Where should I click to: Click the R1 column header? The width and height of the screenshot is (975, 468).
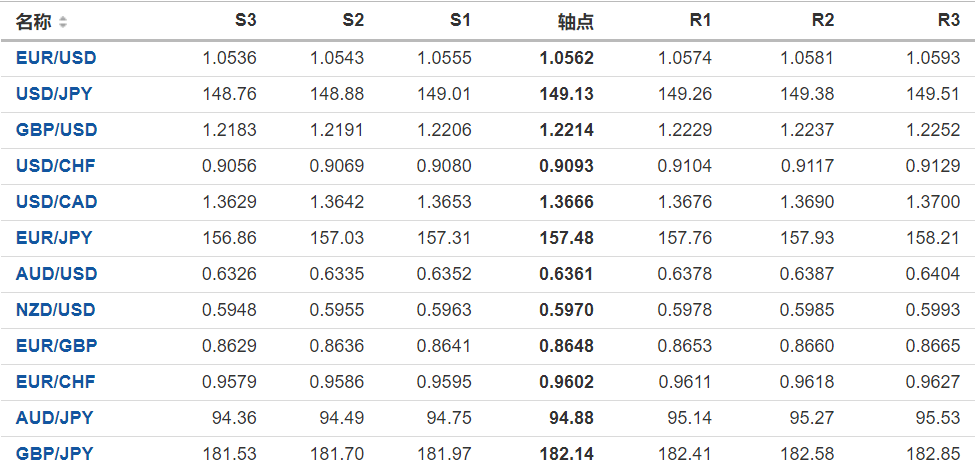tap(700, 21)
